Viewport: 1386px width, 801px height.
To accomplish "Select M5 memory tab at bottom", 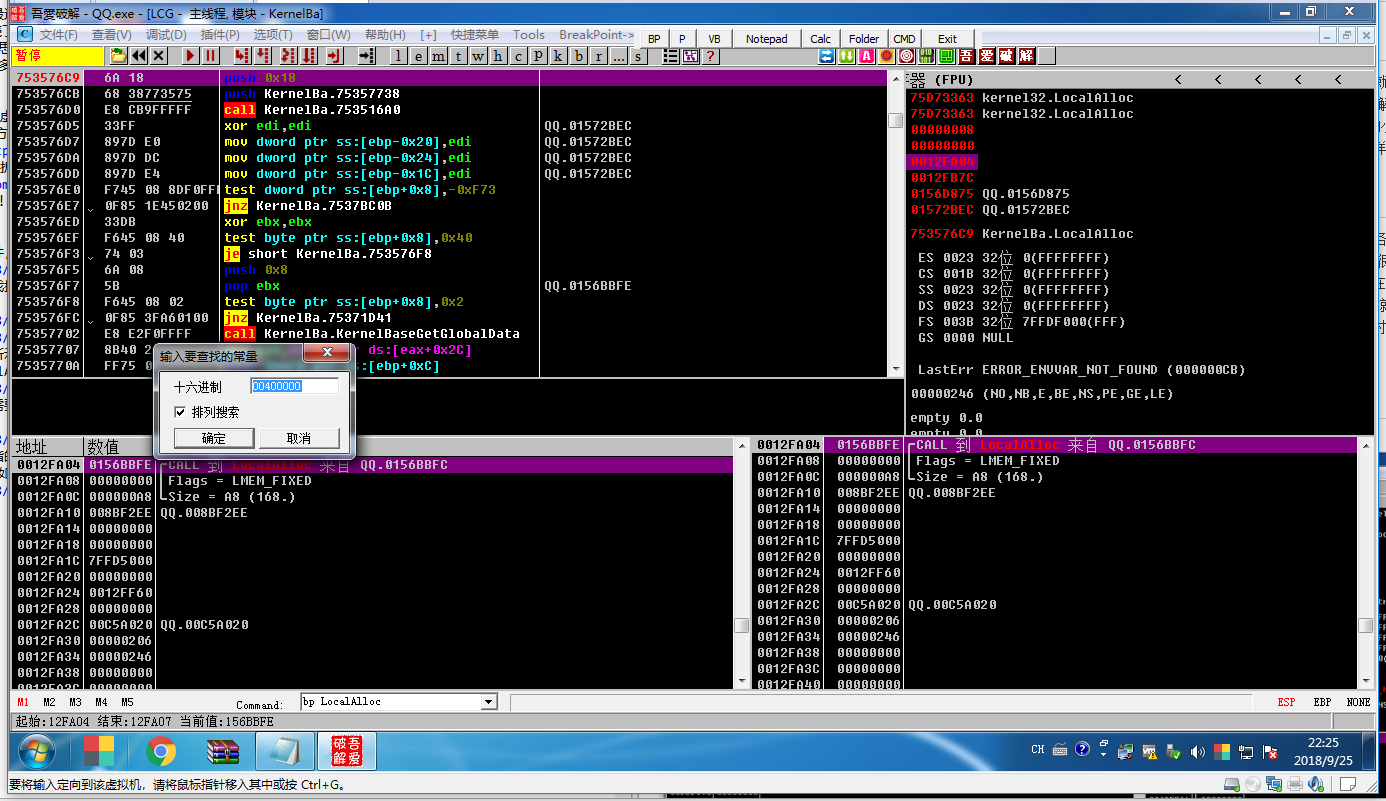I will point(127,702).
